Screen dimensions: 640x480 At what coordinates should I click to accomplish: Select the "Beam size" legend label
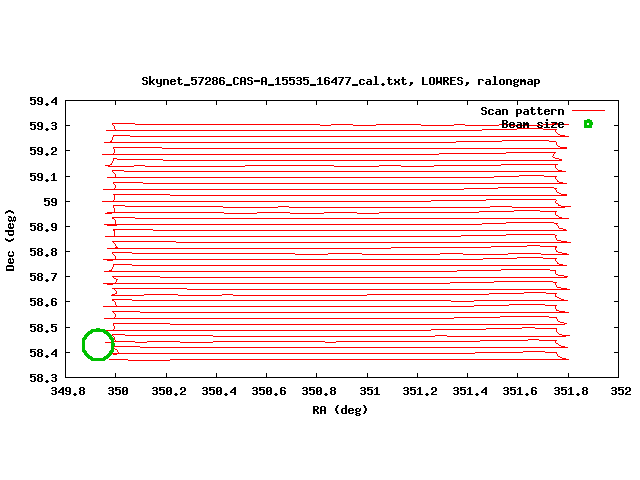point(532,124)
